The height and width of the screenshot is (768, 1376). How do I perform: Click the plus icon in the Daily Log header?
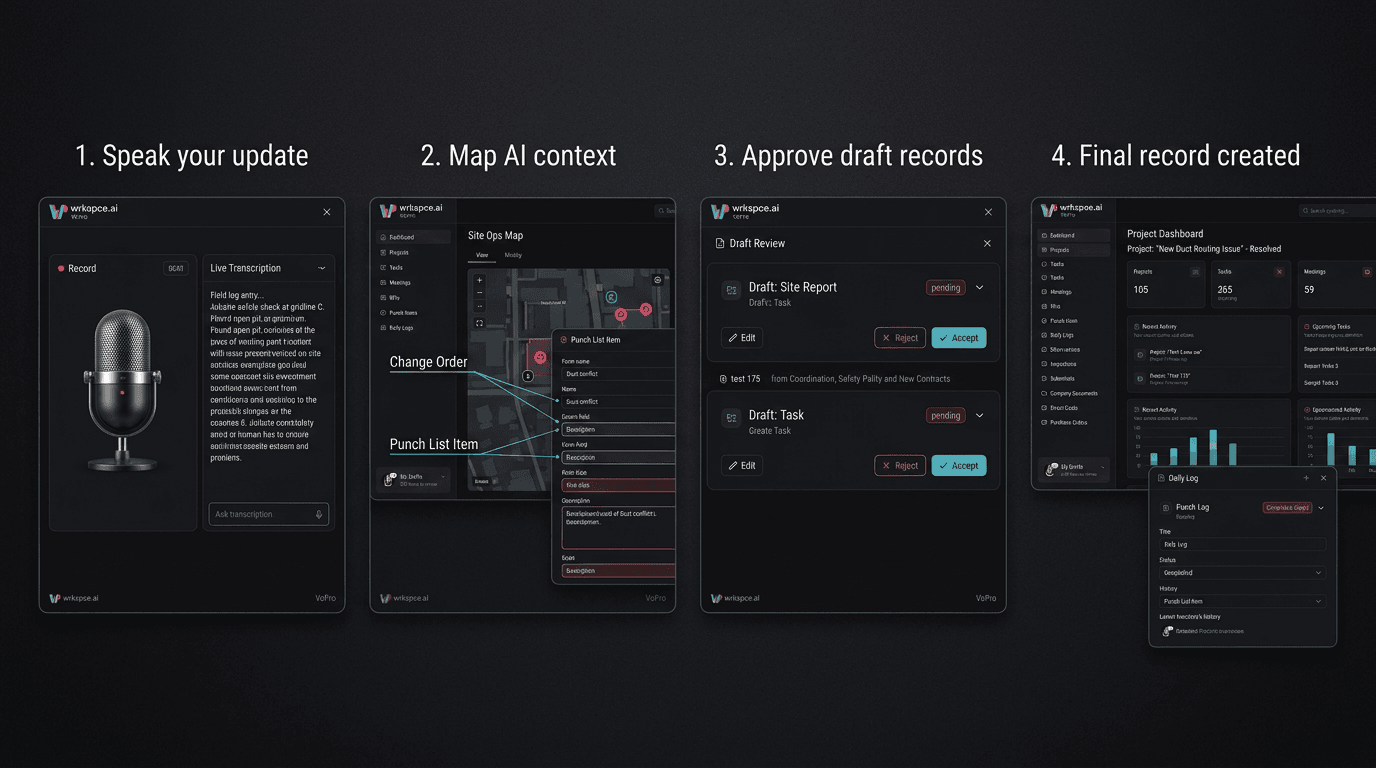(1306, 478)
